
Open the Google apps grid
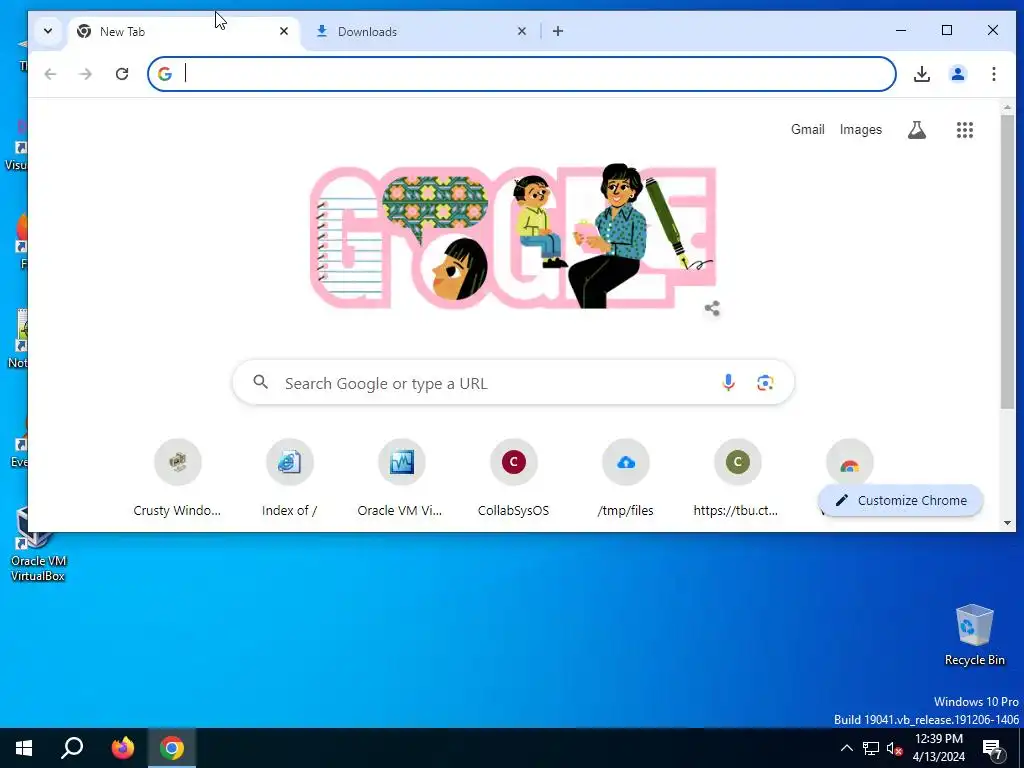coord(965,130)
